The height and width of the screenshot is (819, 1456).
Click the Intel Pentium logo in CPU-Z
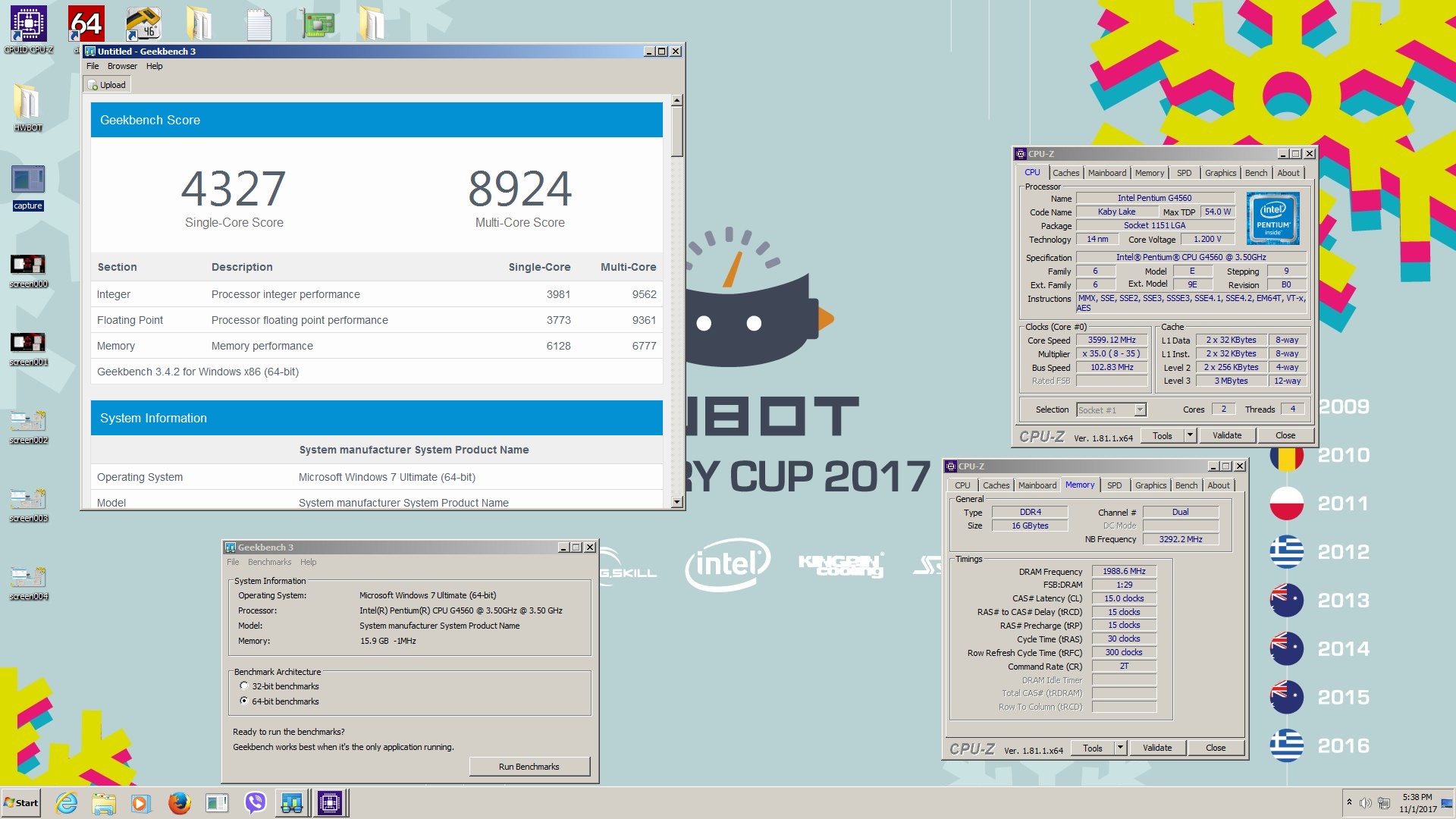pyautogui.click(x=1273, y=218)
